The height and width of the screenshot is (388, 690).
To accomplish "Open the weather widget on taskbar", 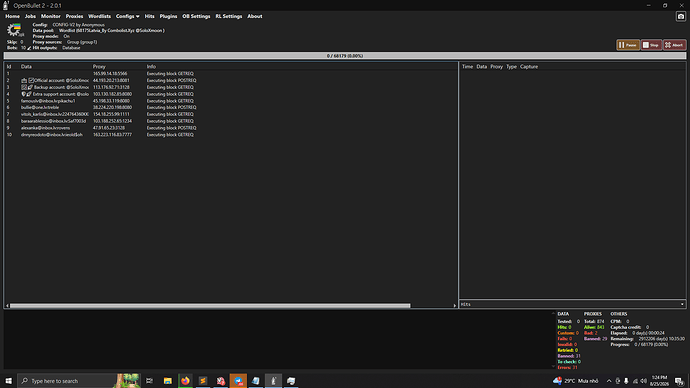I will click(576, 381).
